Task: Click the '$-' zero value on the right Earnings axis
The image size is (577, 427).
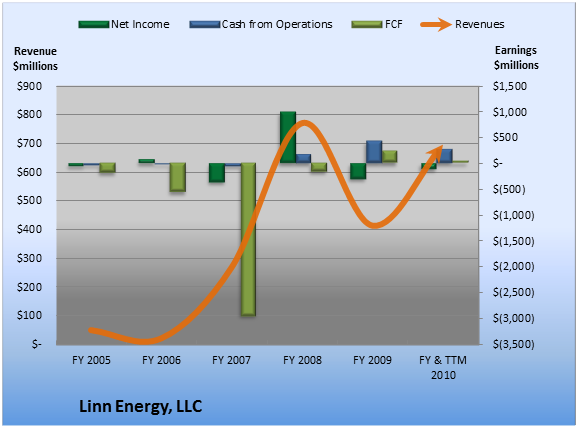Action: [498, 163]
